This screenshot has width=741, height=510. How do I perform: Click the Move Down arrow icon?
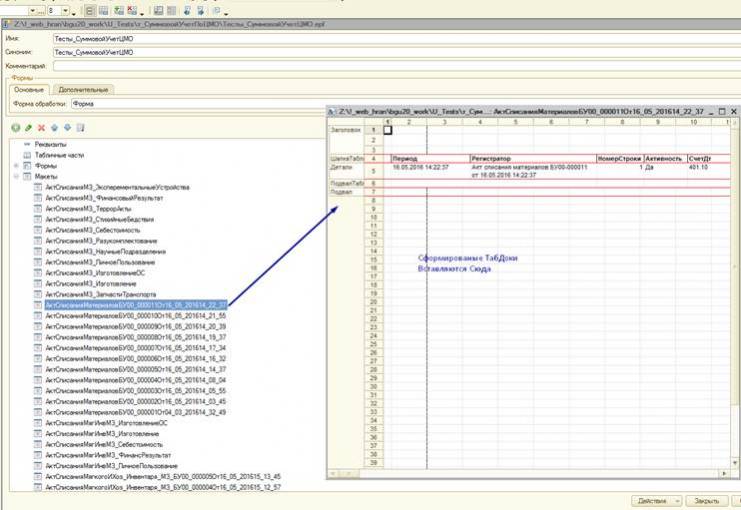[x=67, y=128]
